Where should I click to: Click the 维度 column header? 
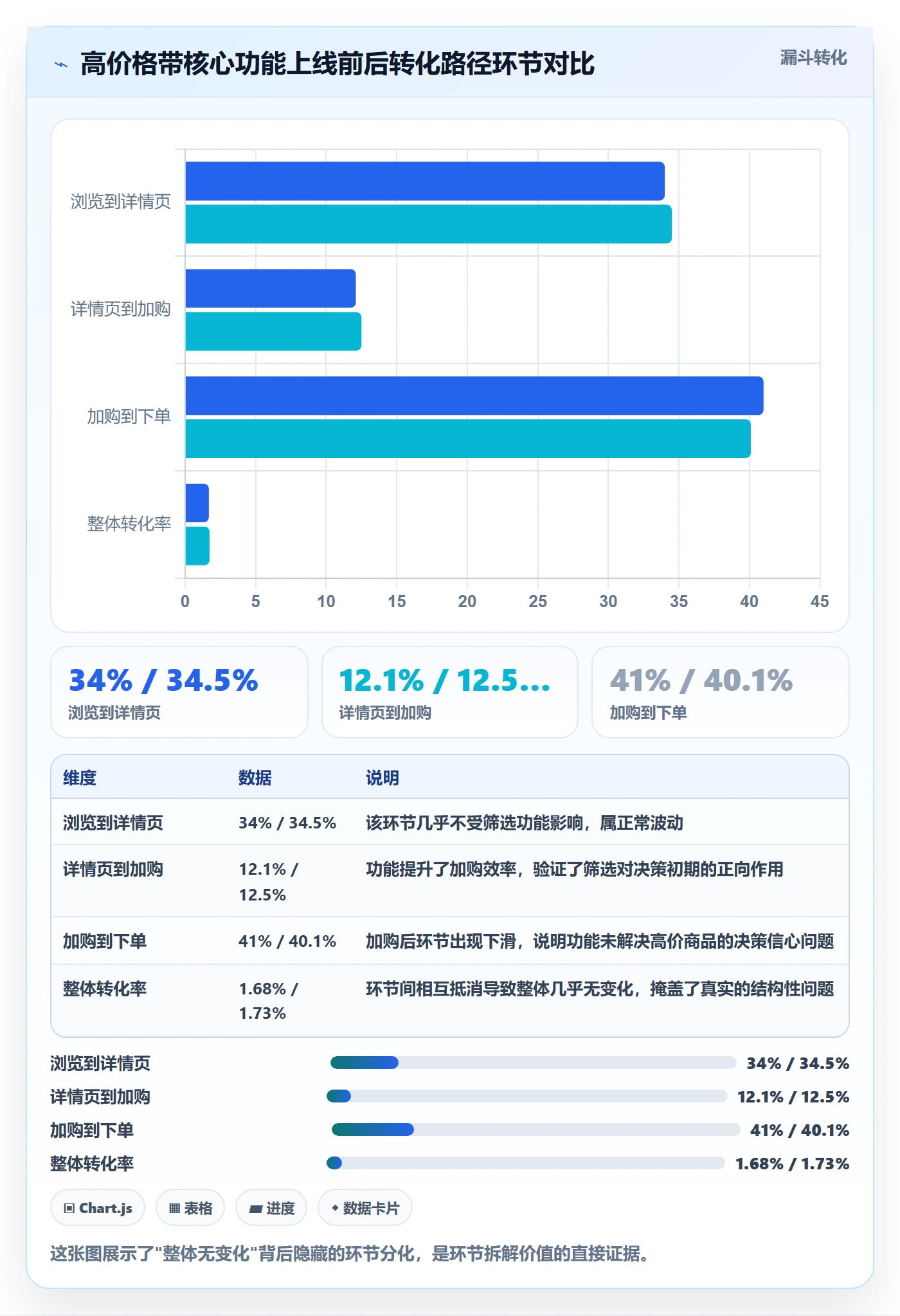[80, 778]
